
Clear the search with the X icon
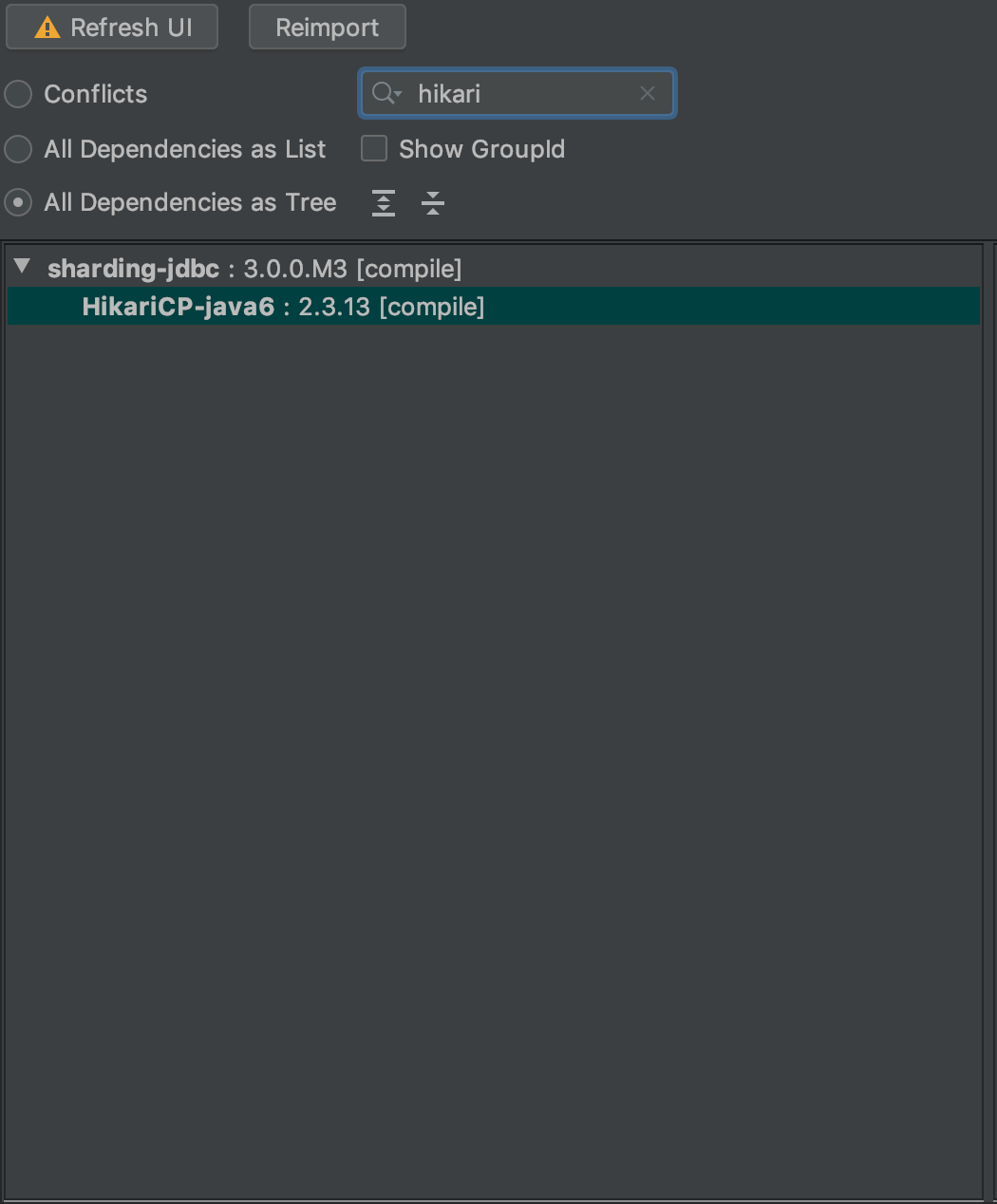[x=648, y=93]
